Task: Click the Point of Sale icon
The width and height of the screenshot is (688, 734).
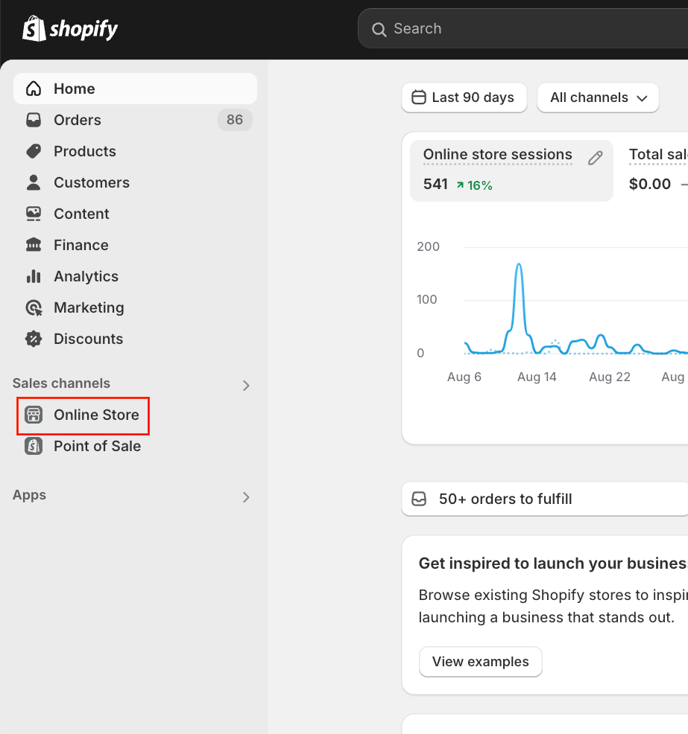Action: click(34, 446)
